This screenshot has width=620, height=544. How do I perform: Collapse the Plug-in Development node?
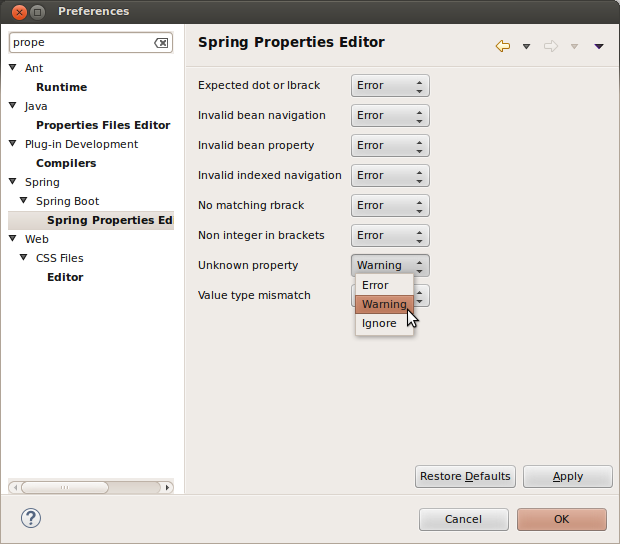13,144
